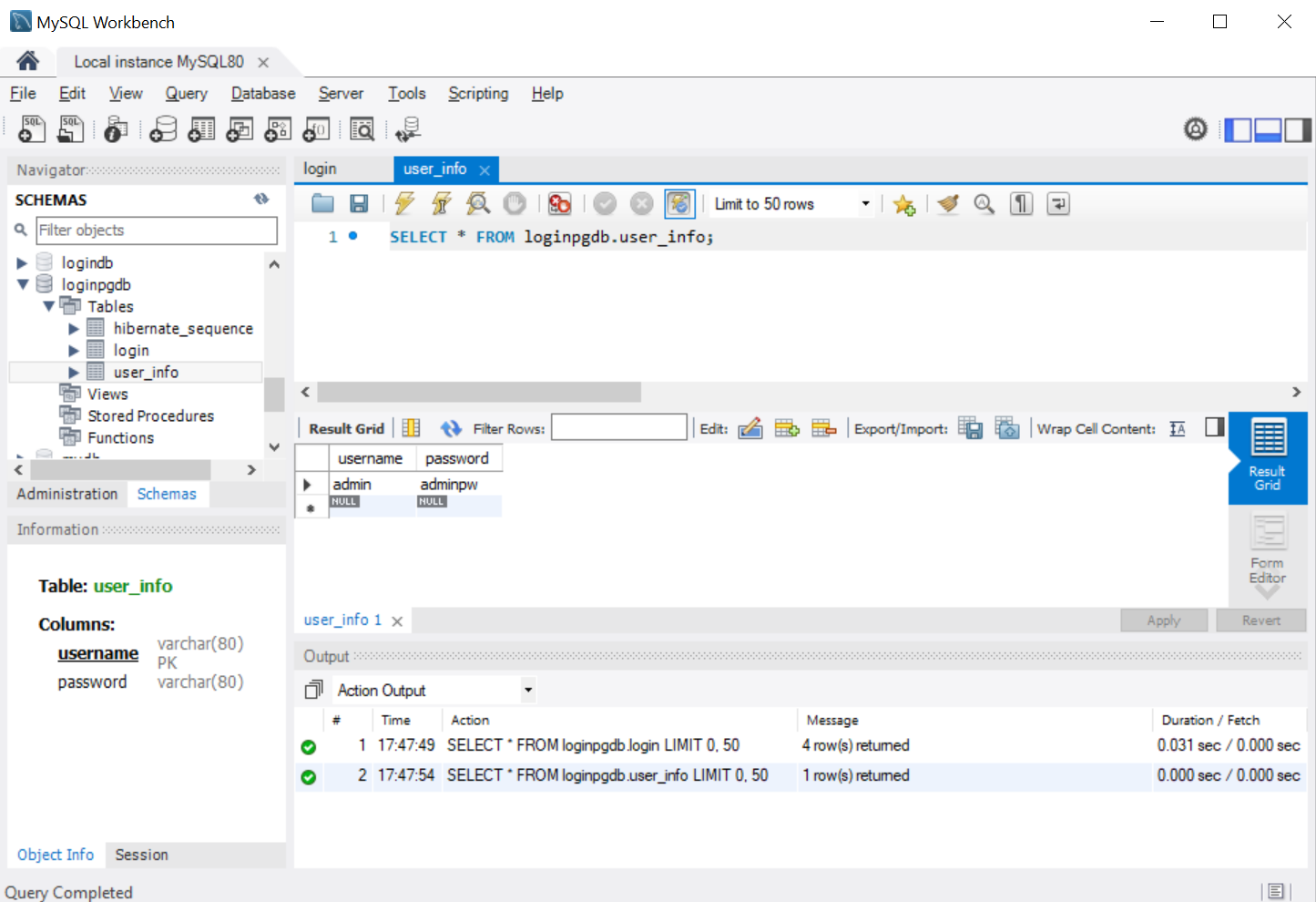Close the user_info 1 result tab
Image resolution: width=1316 pixels, height=902 pixels.
pos(396,620)
